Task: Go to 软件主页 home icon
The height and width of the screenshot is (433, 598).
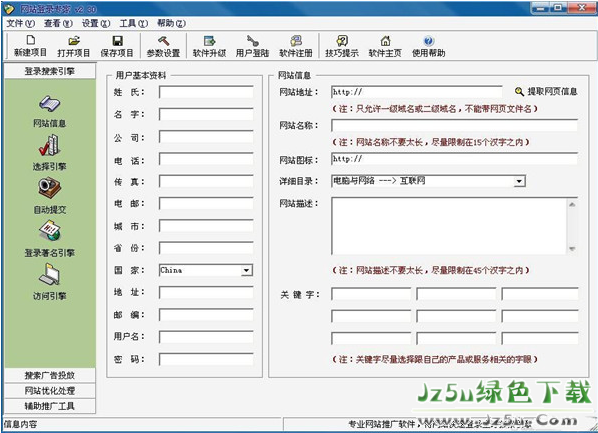Action: [x=385, y=45]
